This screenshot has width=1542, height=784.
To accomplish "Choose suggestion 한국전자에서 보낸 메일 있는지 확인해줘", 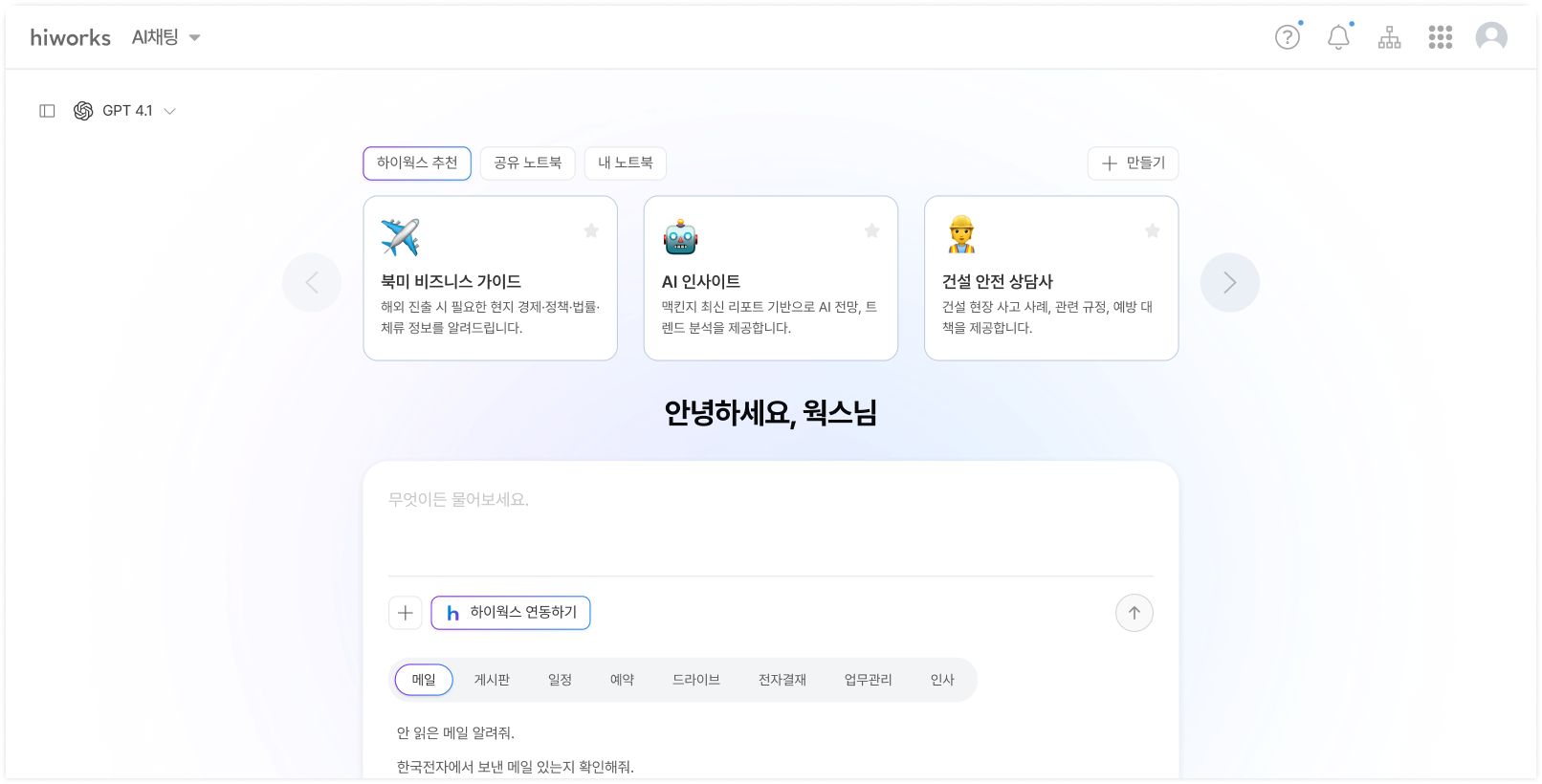I will tap(516, 767).
